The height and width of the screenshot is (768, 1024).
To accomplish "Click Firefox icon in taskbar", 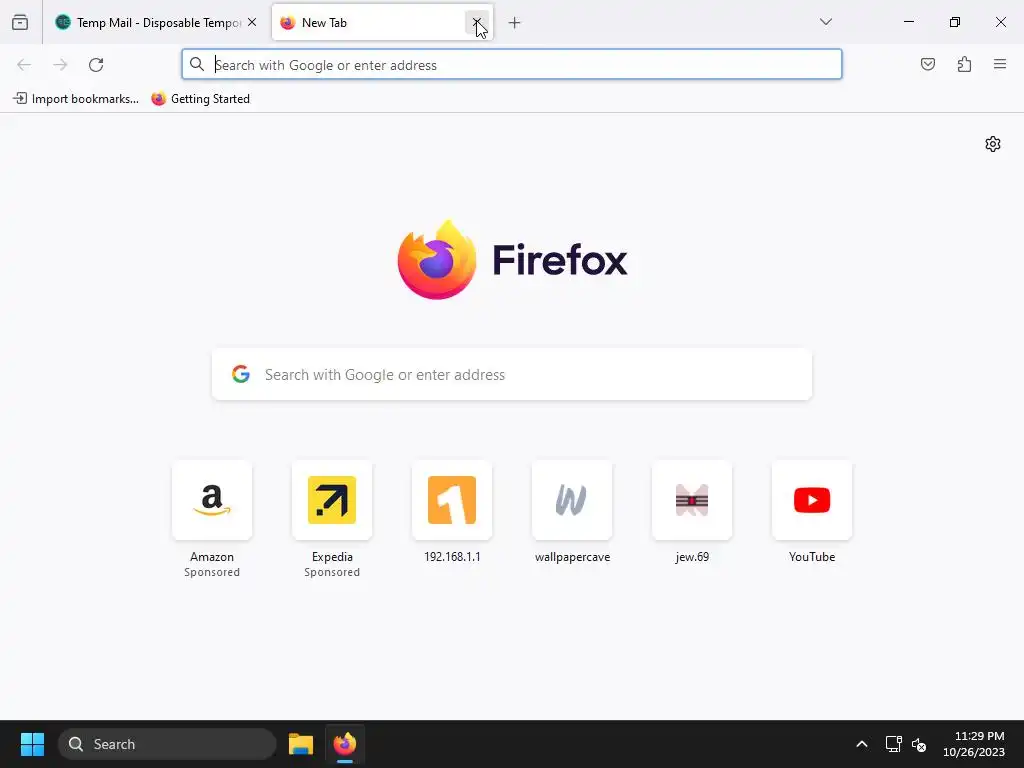I will click(345, 744).
